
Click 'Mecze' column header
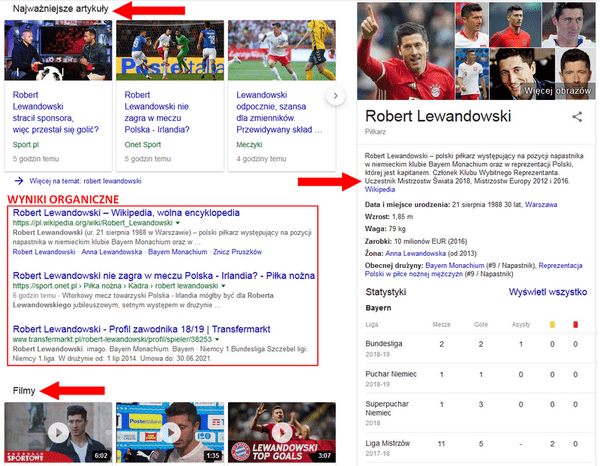(442, 324)
